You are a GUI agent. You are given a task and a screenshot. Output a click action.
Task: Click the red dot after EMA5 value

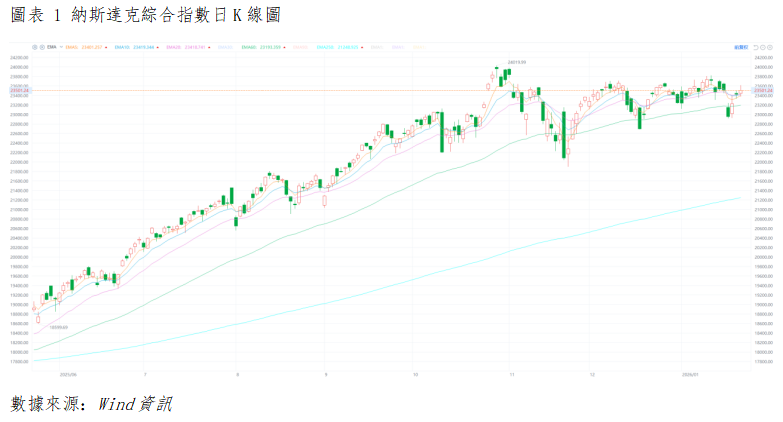(106, 46)
